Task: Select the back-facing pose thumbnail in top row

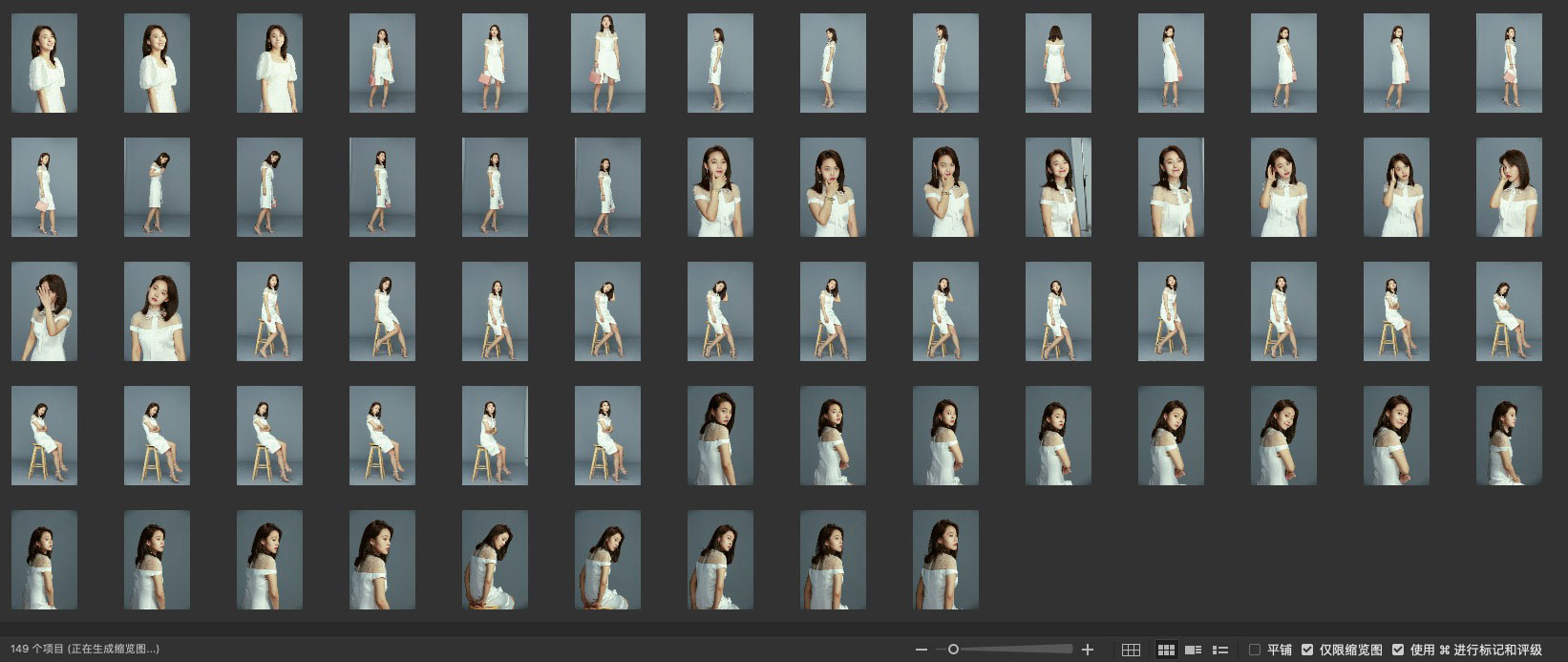Action: click(x=1058, y=63)
